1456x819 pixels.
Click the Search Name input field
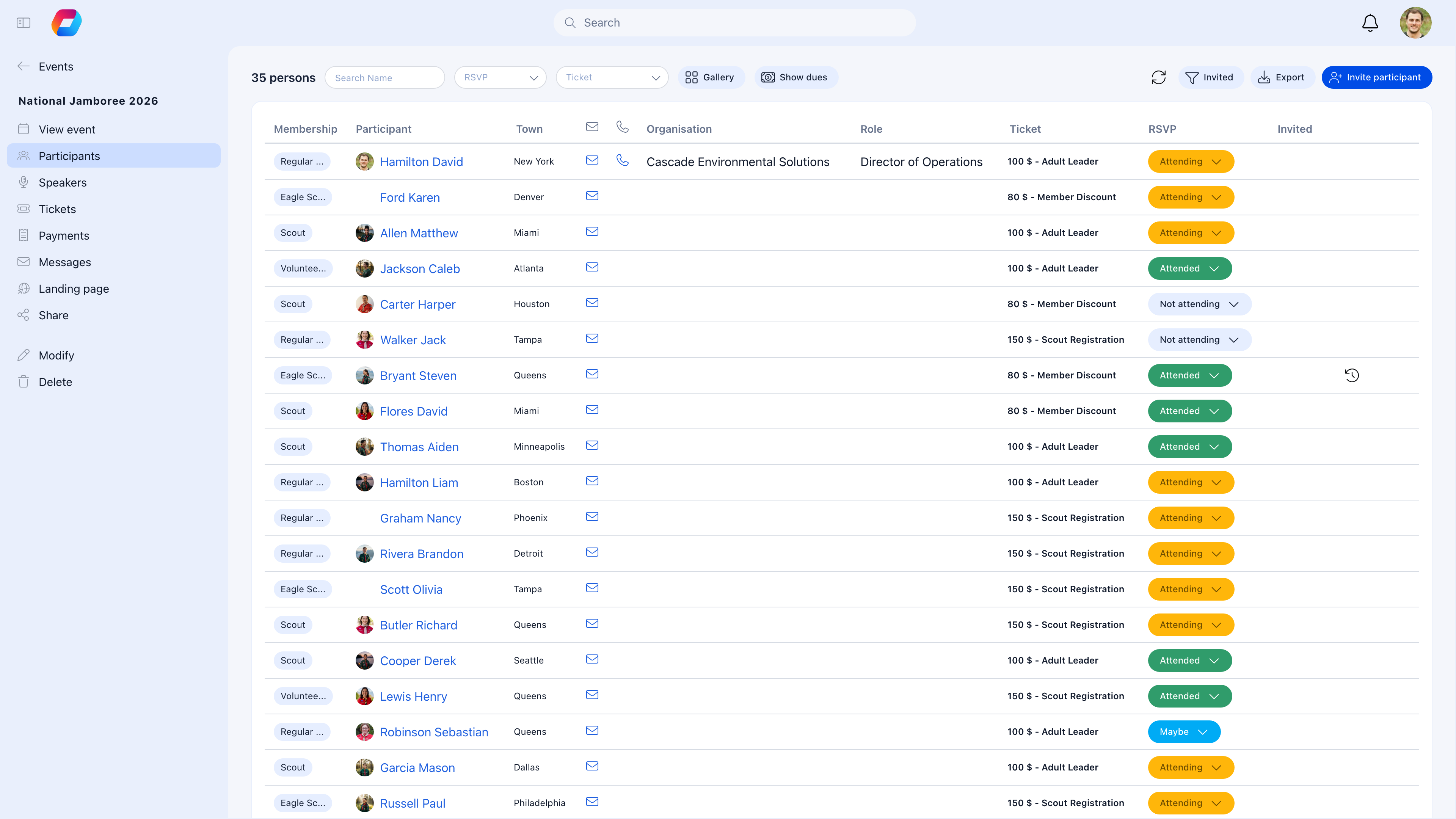click(384, 77)
